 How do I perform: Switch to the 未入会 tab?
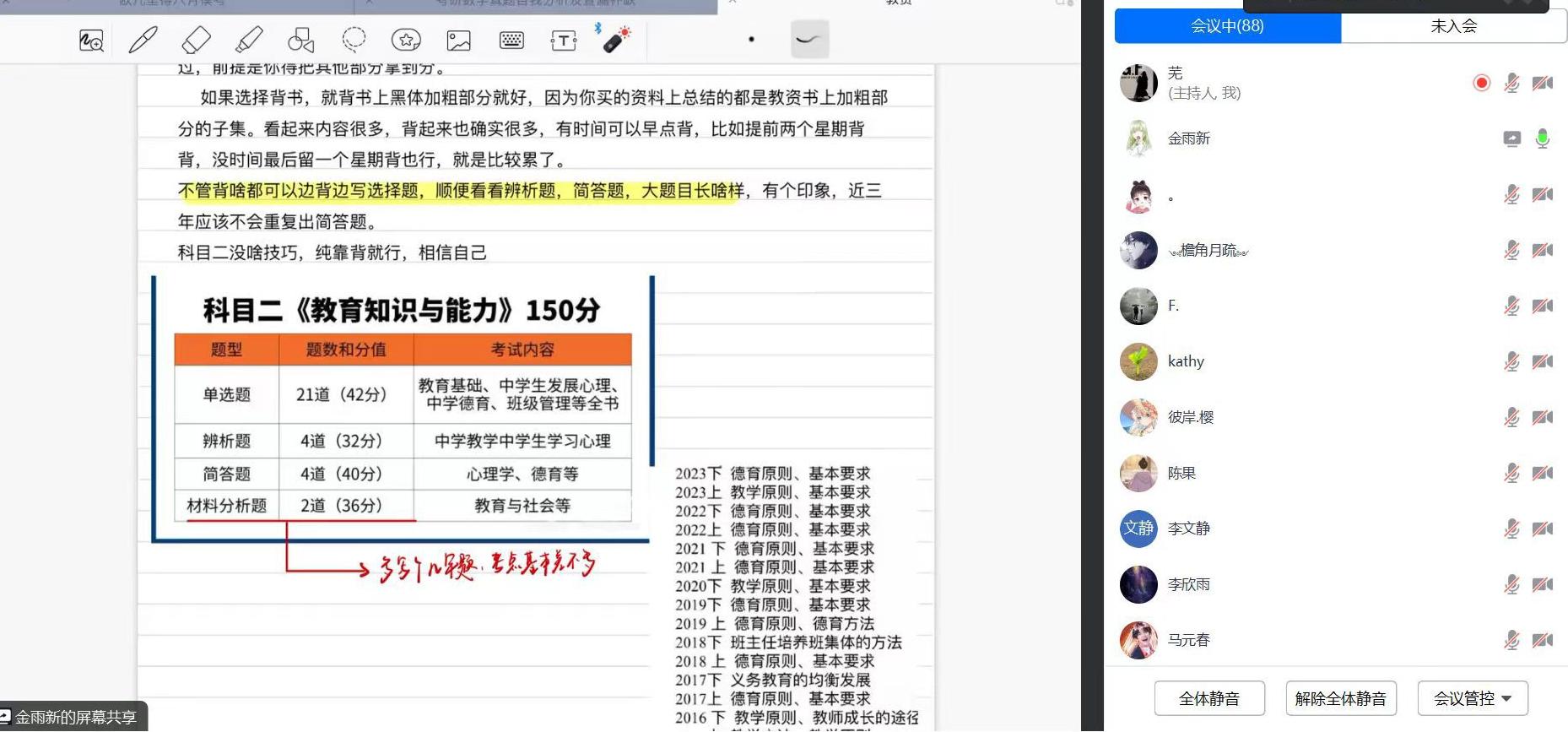pyautogui.click(x=1453, y=26)
